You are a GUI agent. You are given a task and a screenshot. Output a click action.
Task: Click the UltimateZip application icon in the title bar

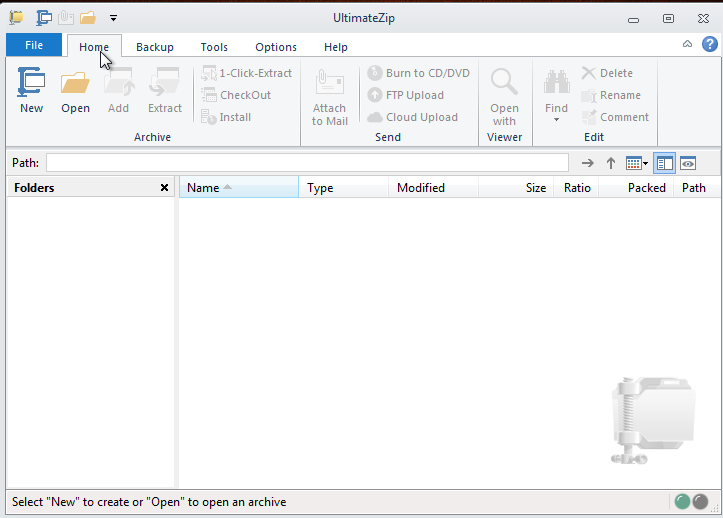(16, 18)
